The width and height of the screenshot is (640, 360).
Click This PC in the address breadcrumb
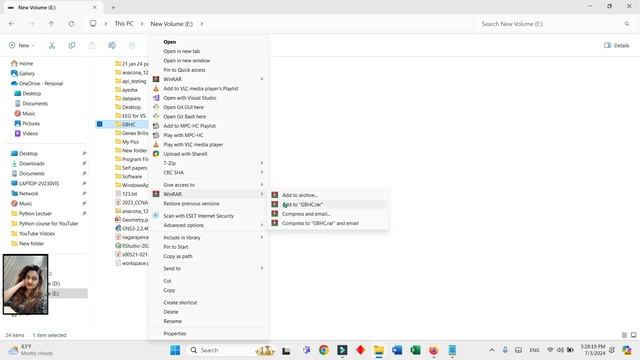pyautogui.click(x=124, y=24)
